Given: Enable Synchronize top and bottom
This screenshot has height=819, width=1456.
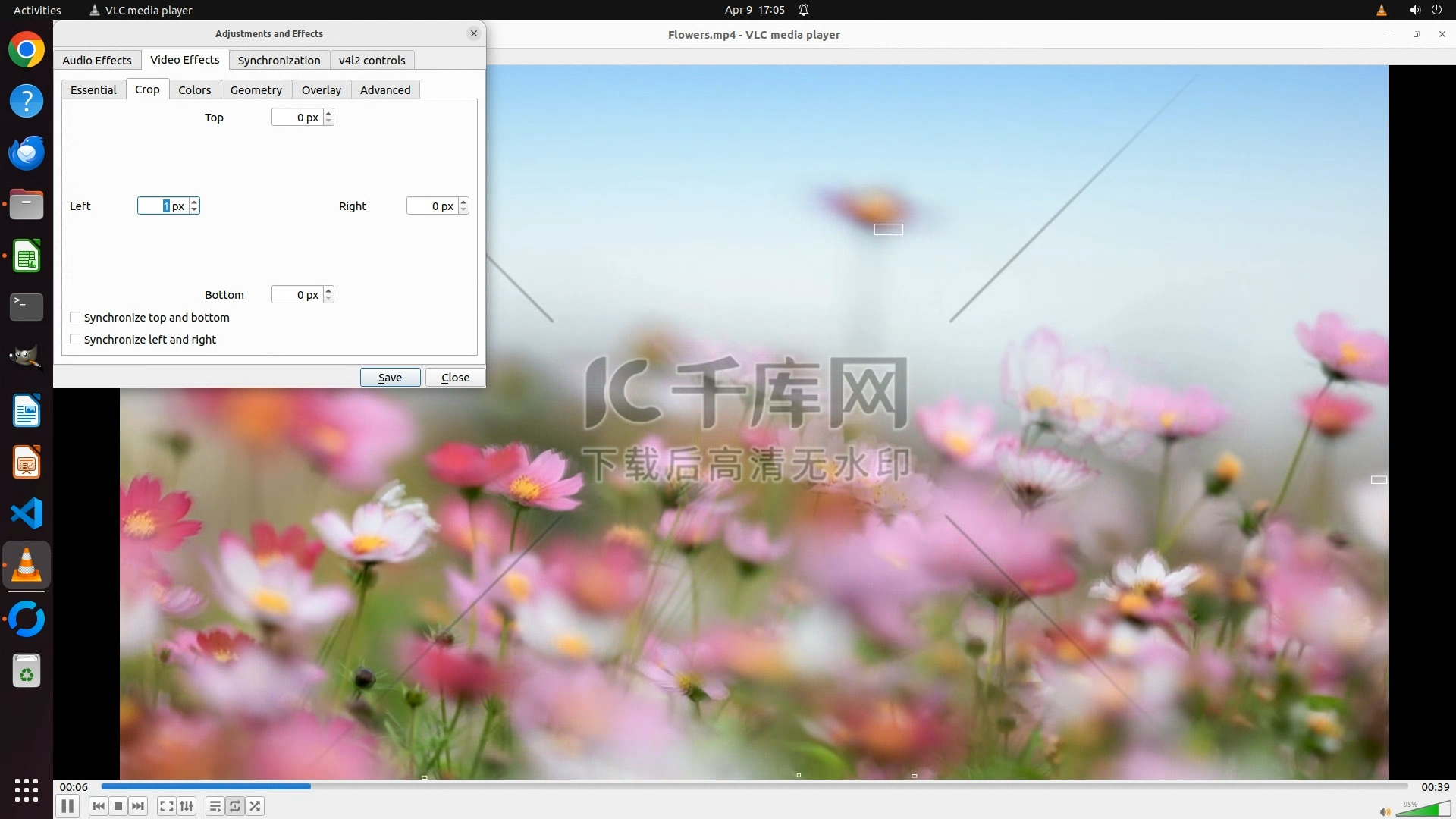Looking at the screenshot, I should pos(75,317).
